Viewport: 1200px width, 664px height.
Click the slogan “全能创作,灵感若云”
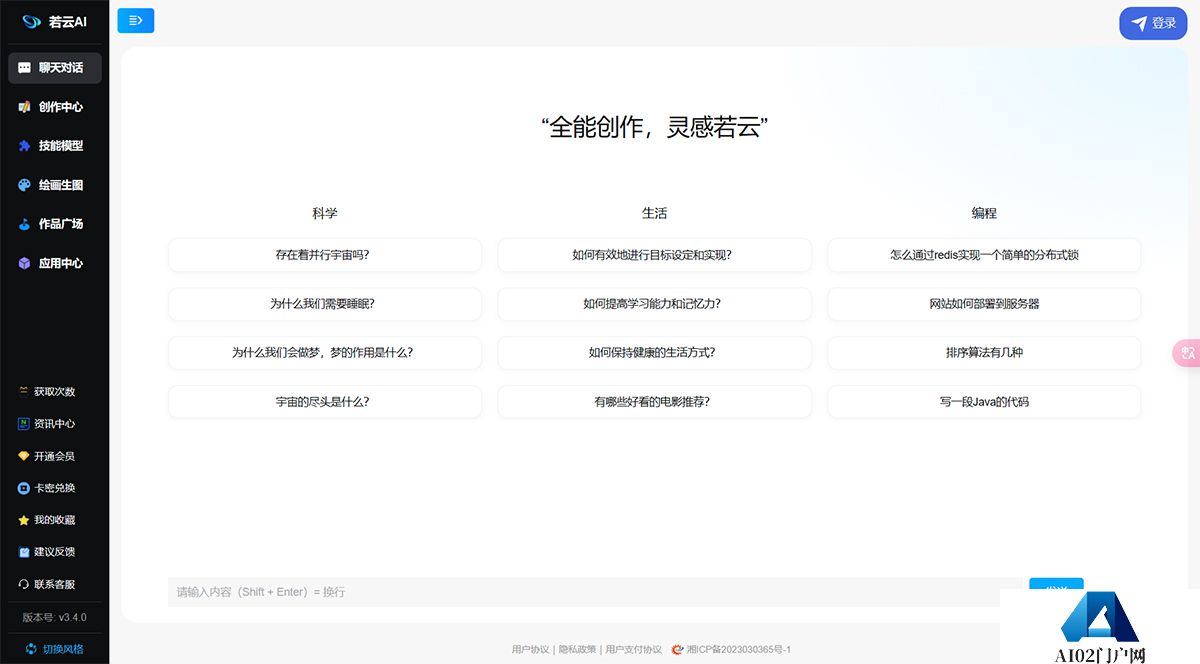654,128
